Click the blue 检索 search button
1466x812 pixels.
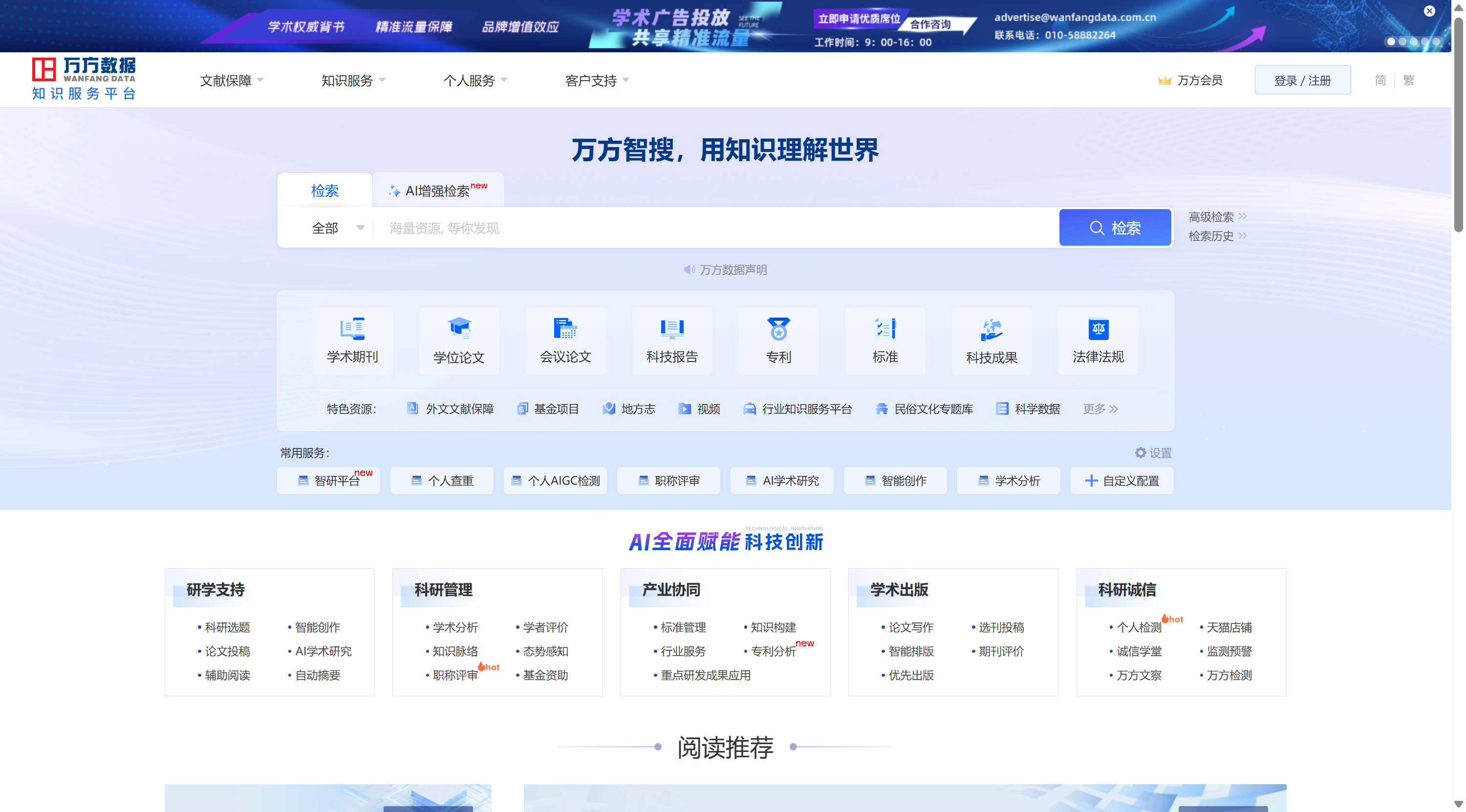coord(1115,228)
